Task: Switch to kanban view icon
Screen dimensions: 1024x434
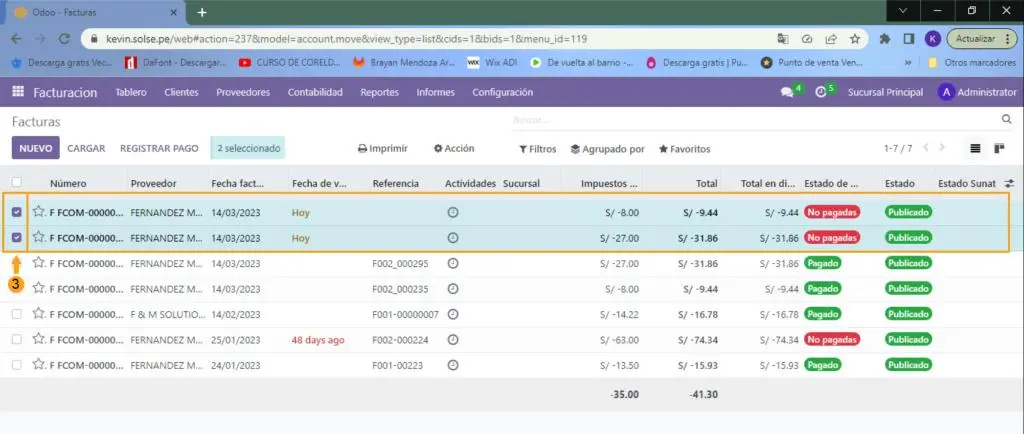Action: point(999,148)
